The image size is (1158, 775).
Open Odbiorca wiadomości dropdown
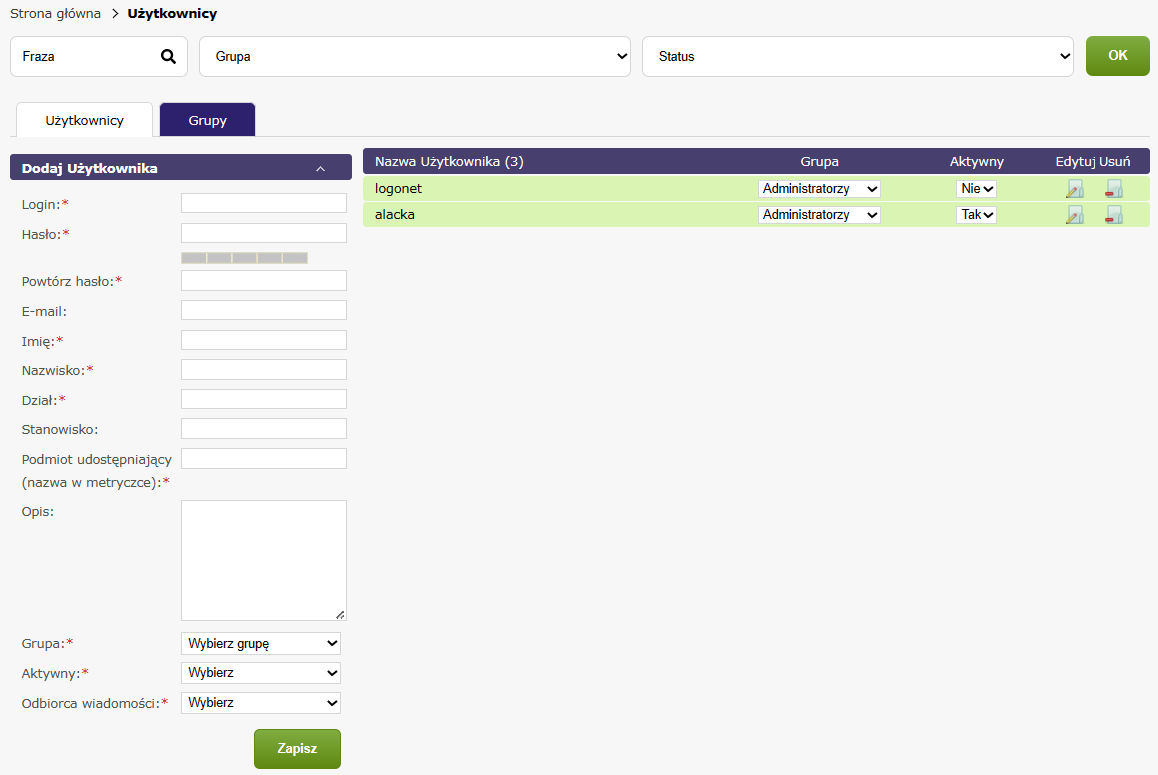click(x=261, y=703)
